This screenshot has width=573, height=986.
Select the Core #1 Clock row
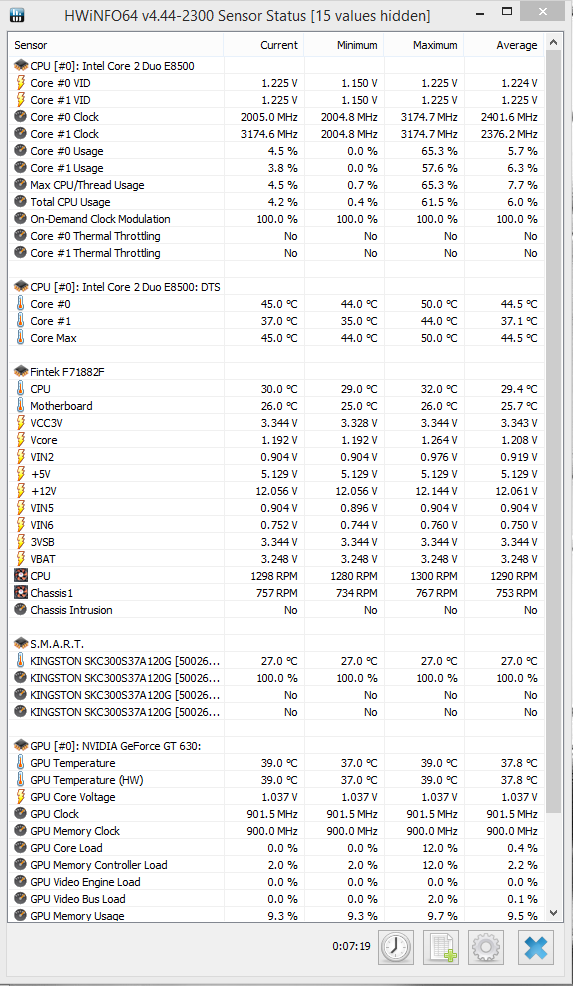[x=277, y=134]
